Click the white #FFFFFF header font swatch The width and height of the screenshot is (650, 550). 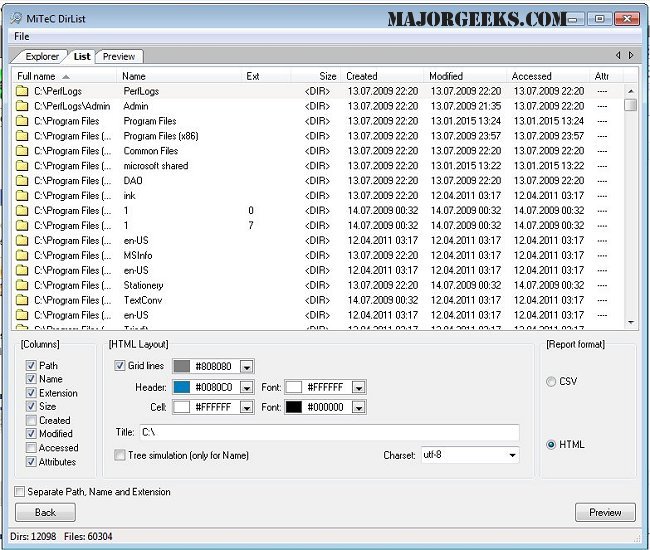[x=293, y=387]
